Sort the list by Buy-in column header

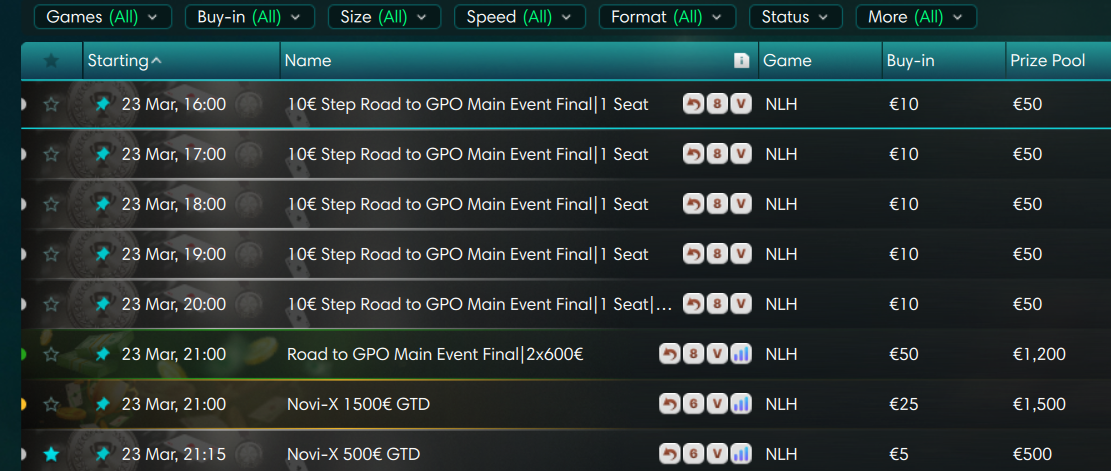[x=910, y=61]
